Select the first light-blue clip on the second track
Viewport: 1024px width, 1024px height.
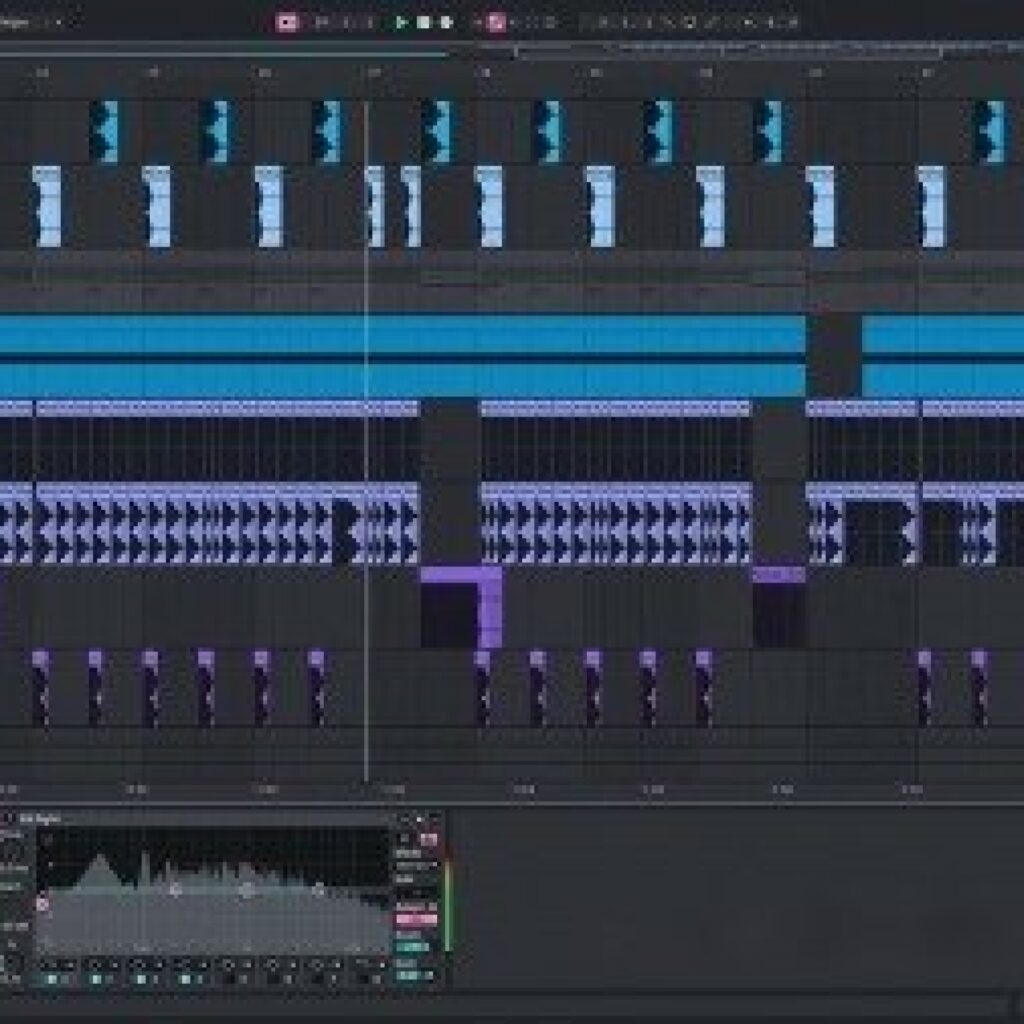click(47, 207)
